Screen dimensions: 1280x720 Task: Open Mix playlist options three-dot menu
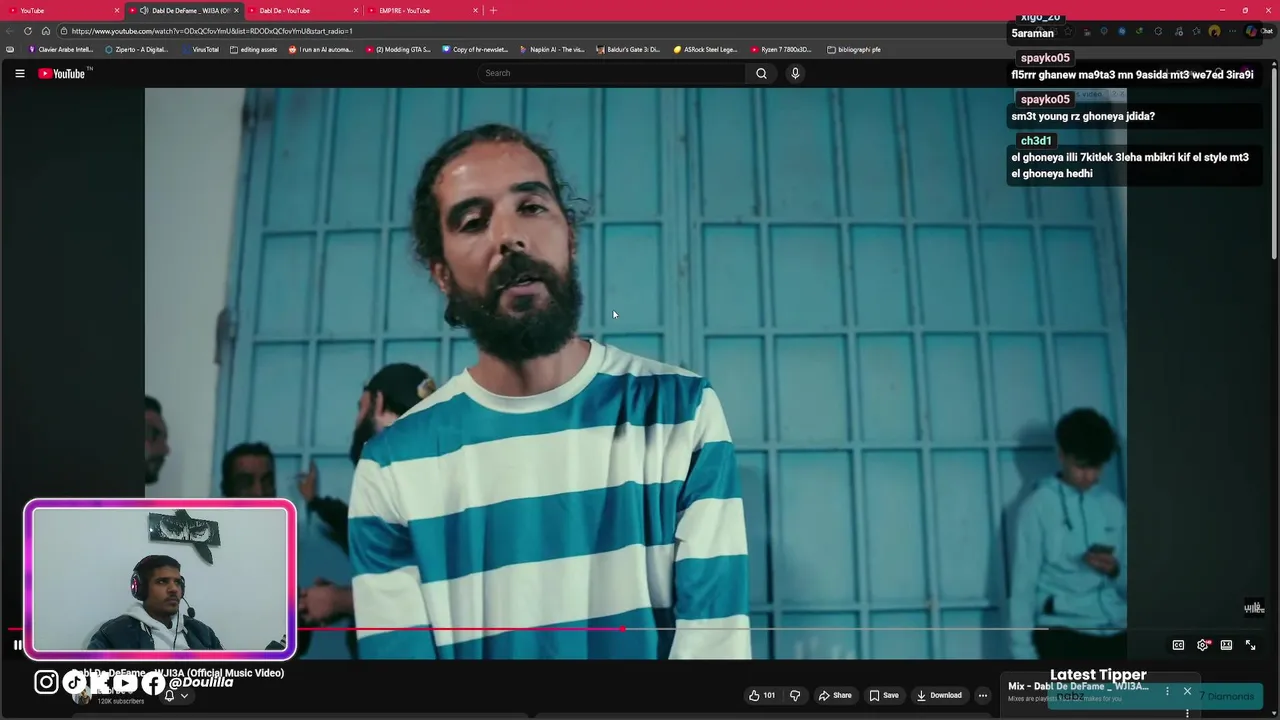click(1167, 691)
